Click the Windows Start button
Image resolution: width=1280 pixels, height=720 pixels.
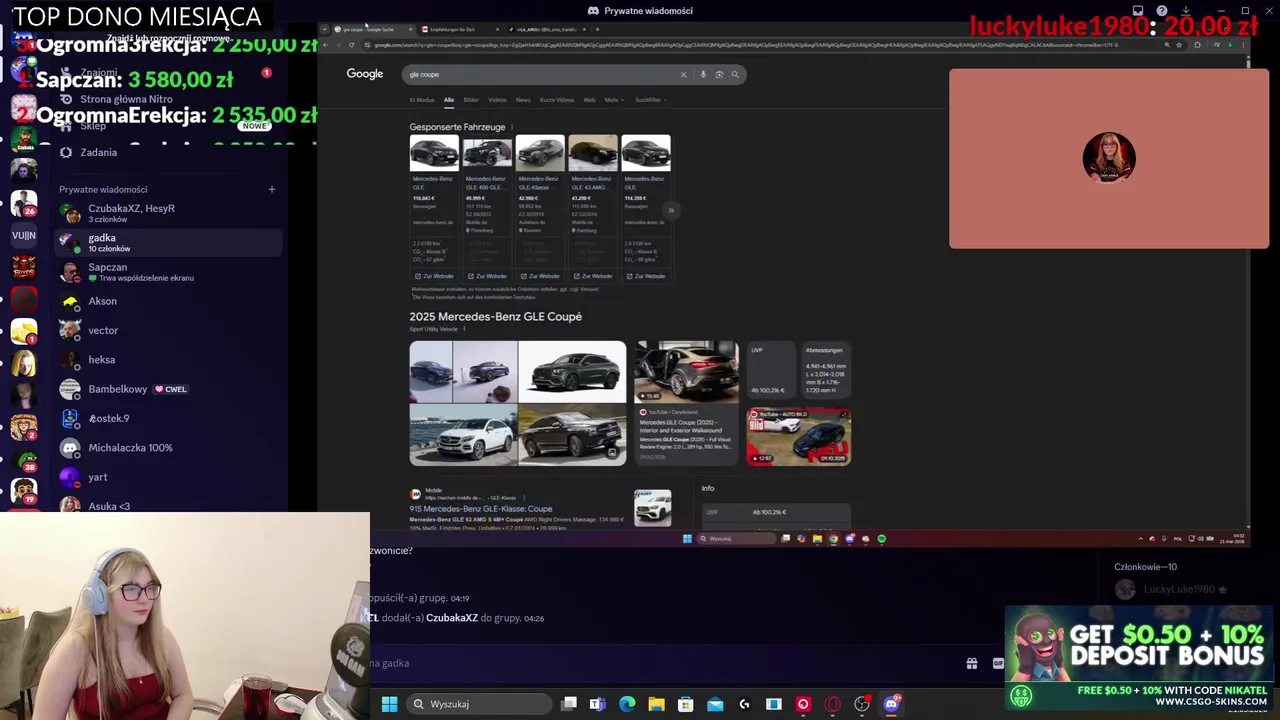click(390, 704)
